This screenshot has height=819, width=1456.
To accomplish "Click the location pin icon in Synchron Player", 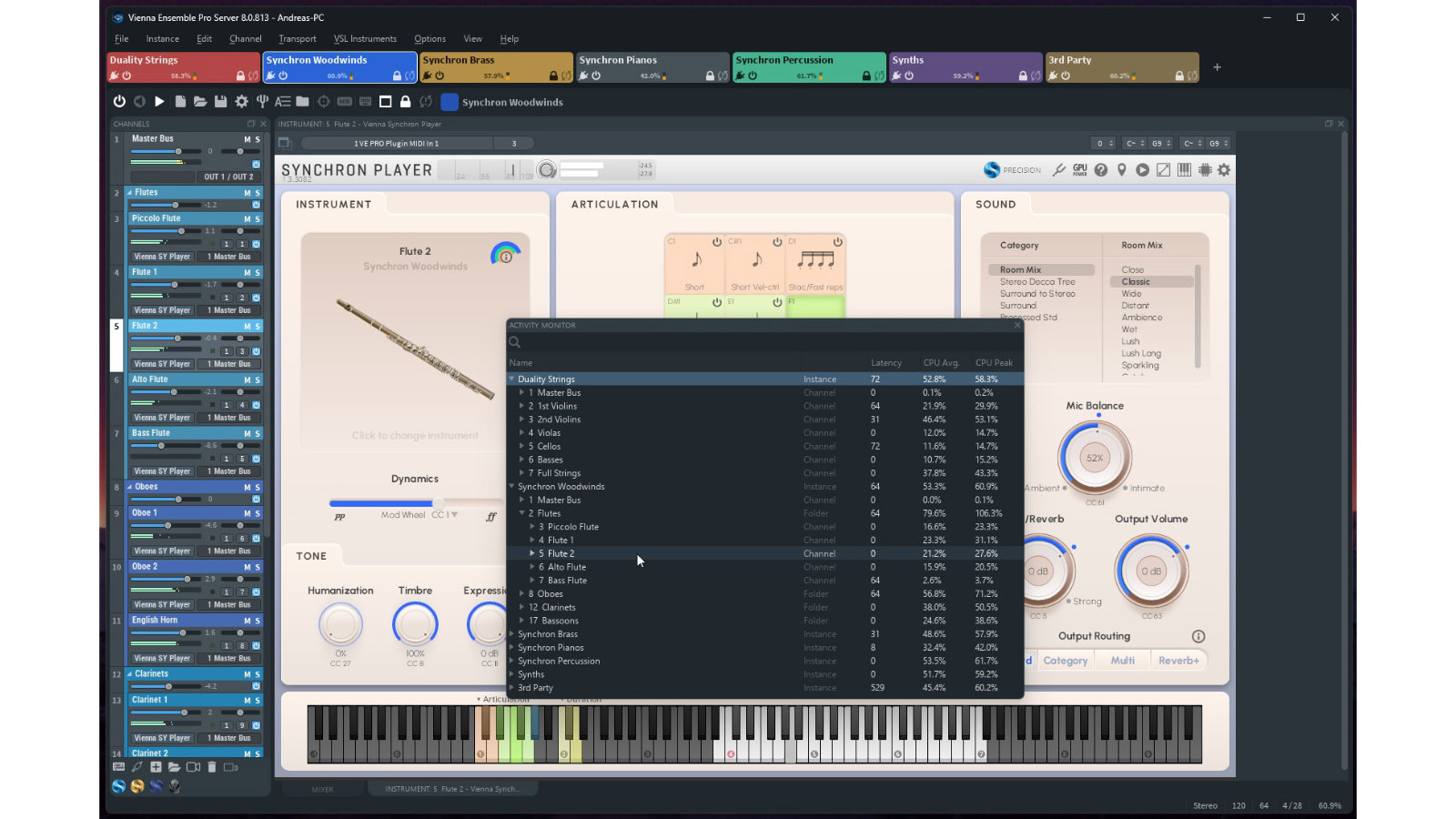I will pos(1122,170).
